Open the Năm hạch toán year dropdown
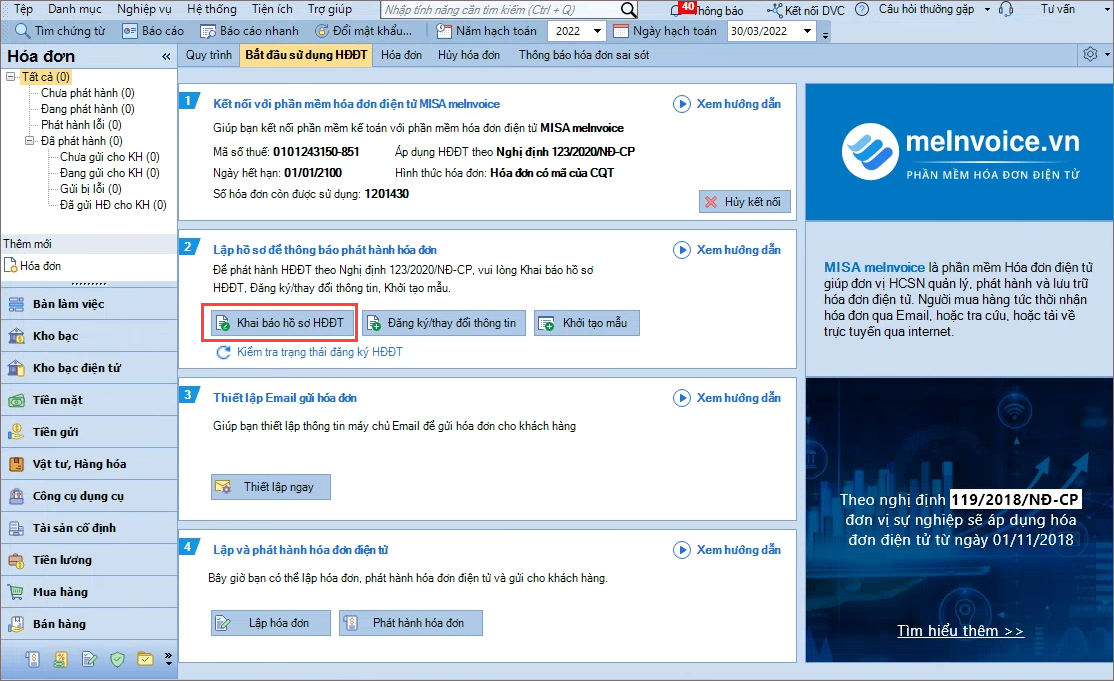This screenshot has height=681, width=1114. pyautogui.click(x=597, y=31)
